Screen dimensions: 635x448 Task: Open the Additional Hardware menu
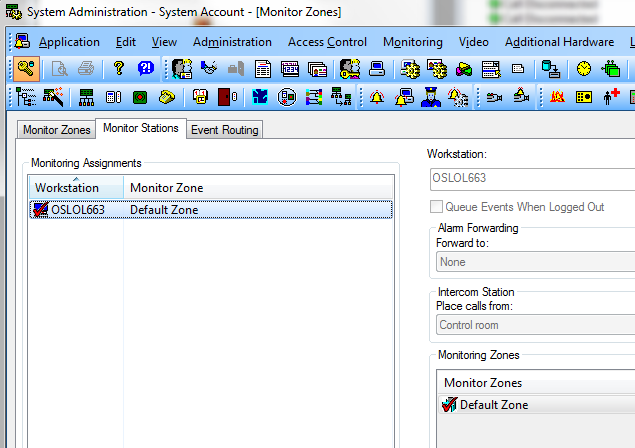(559, 42)
